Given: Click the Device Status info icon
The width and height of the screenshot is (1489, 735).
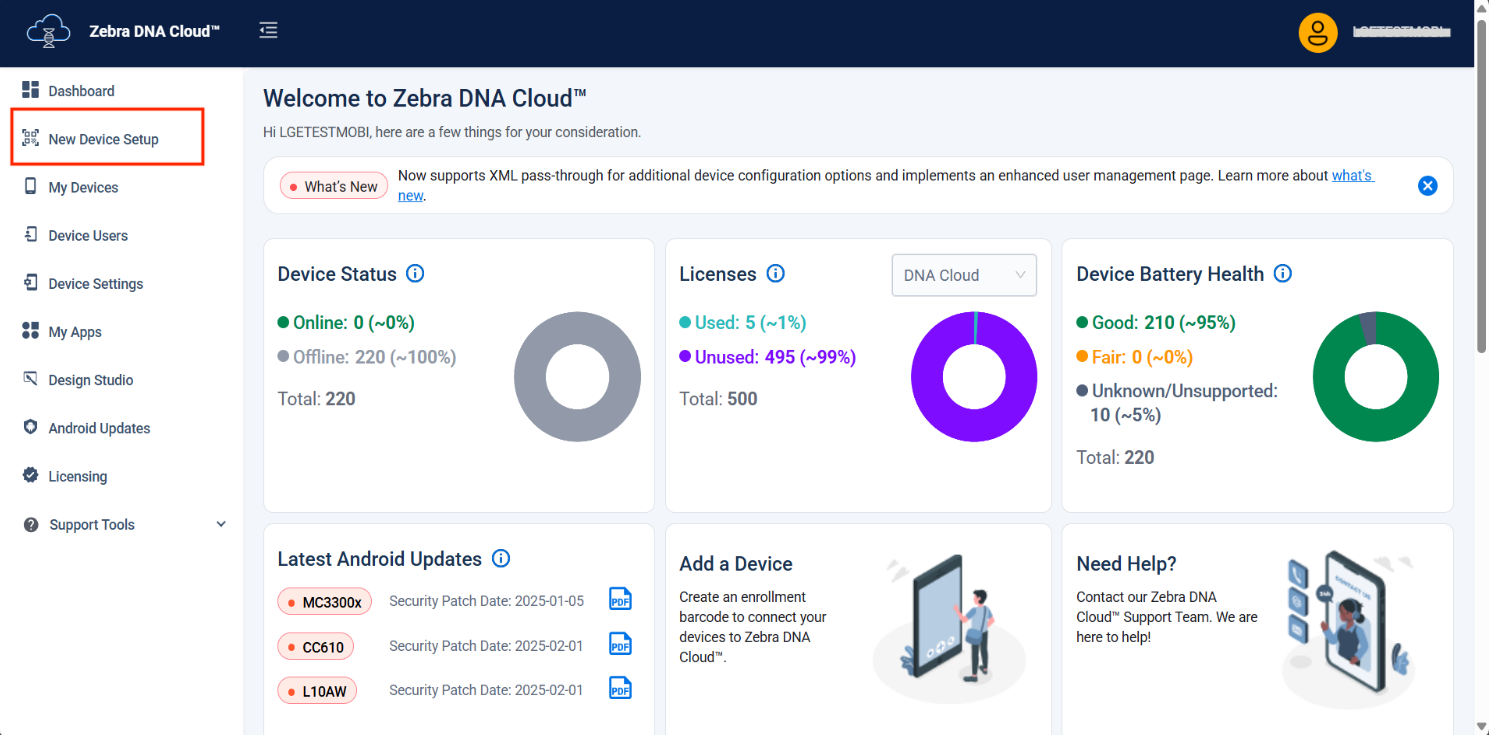Looking at the screenshot, I should click(x=415, y=274).
